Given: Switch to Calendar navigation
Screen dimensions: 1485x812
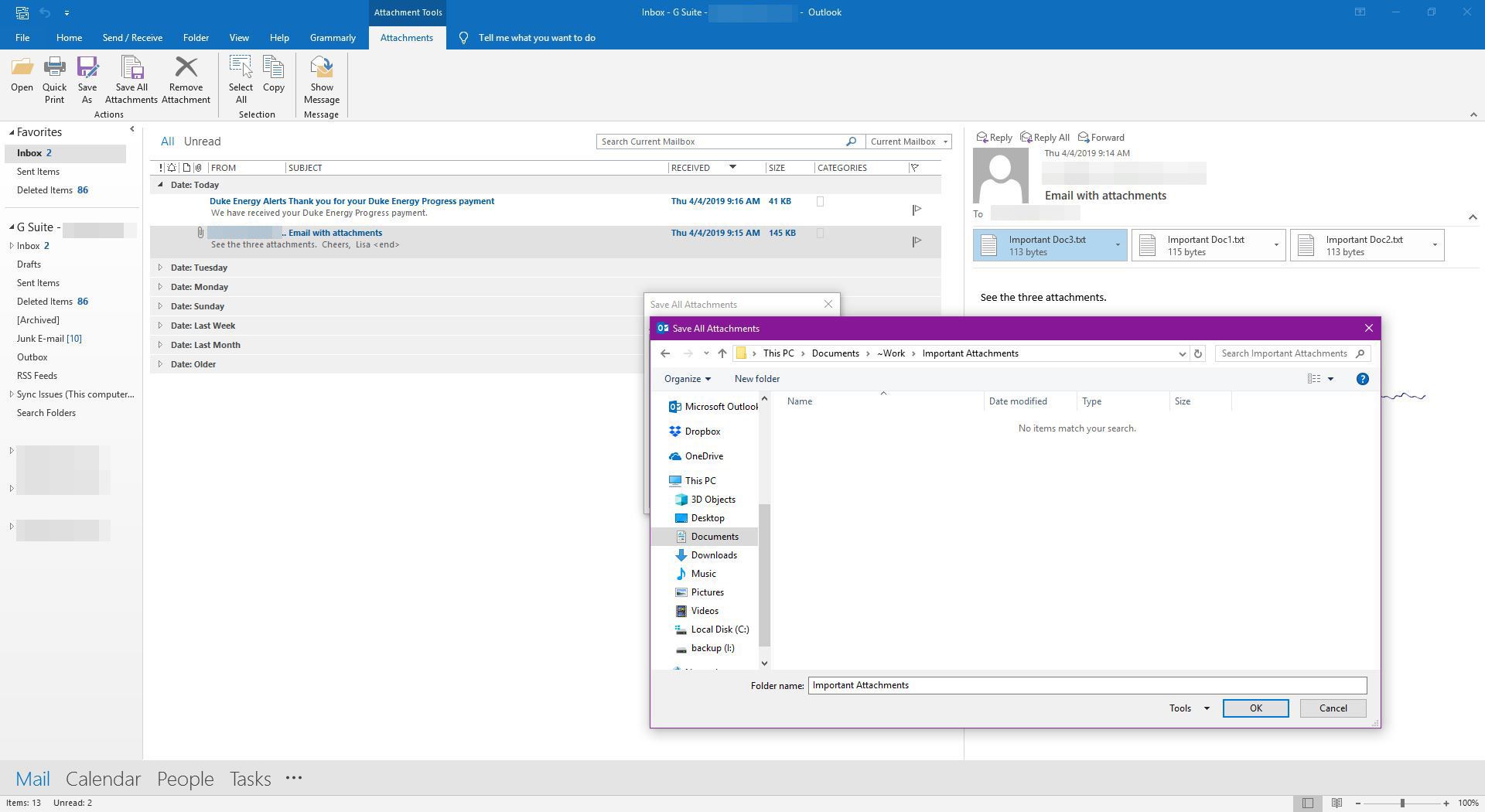Looking at the screenshot, I should pos(103,779).
